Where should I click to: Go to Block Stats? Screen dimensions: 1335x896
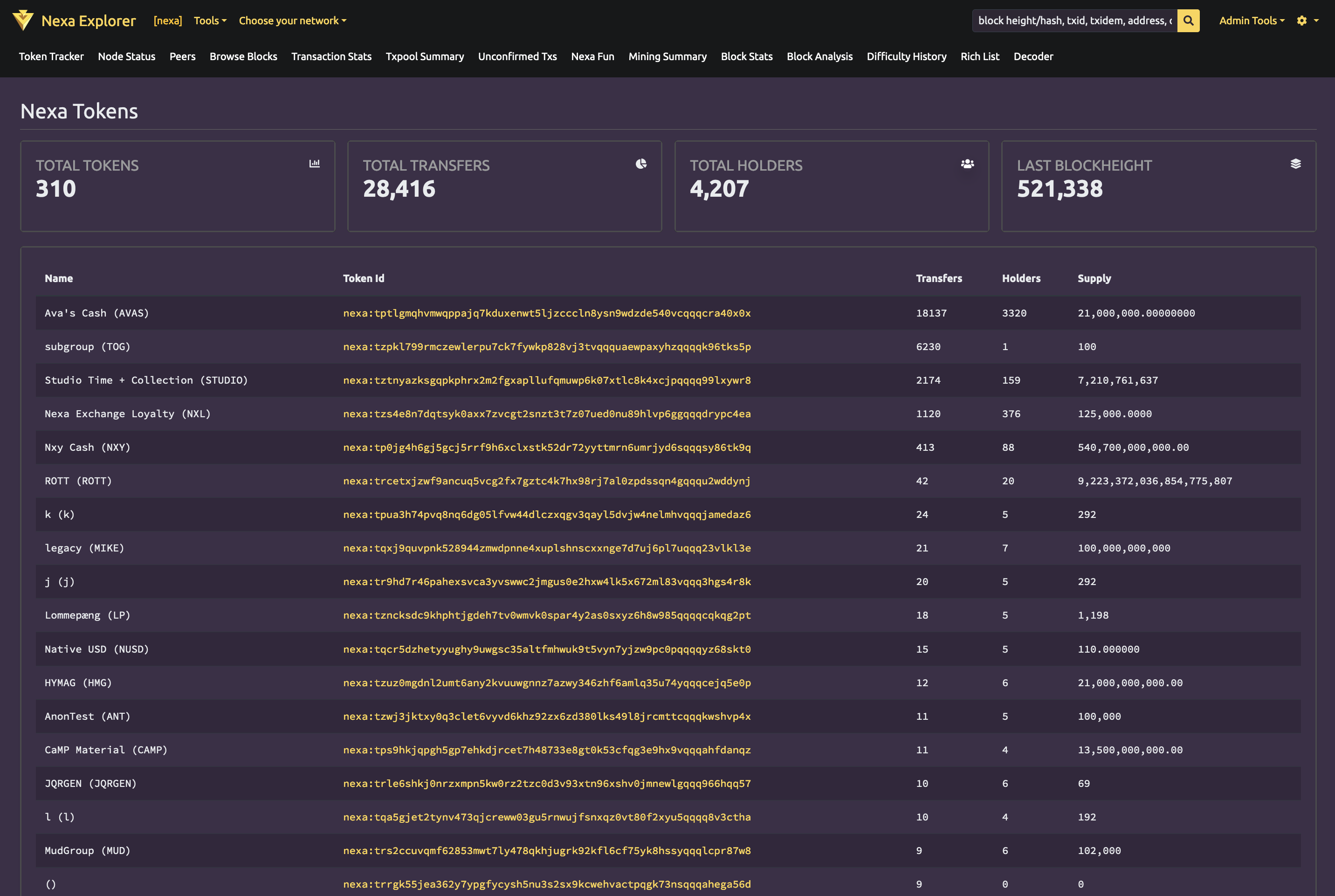pyautogui.click(x=747, y=56)
